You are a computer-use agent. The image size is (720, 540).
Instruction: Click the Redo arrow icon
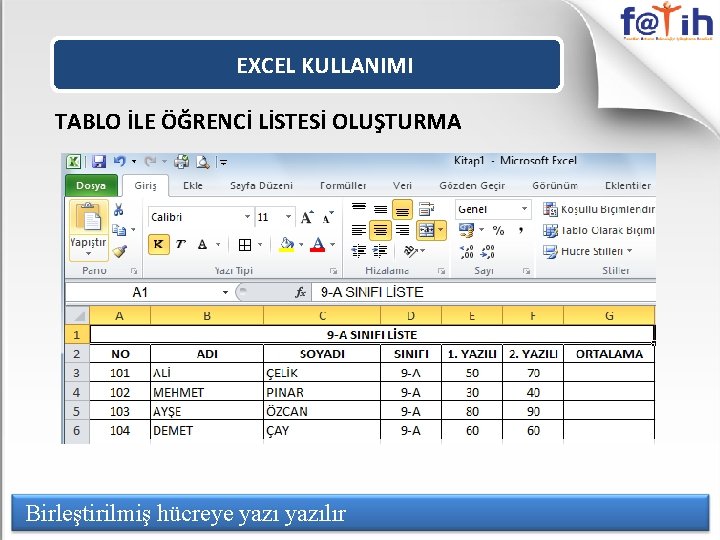(x=150, y=161)
